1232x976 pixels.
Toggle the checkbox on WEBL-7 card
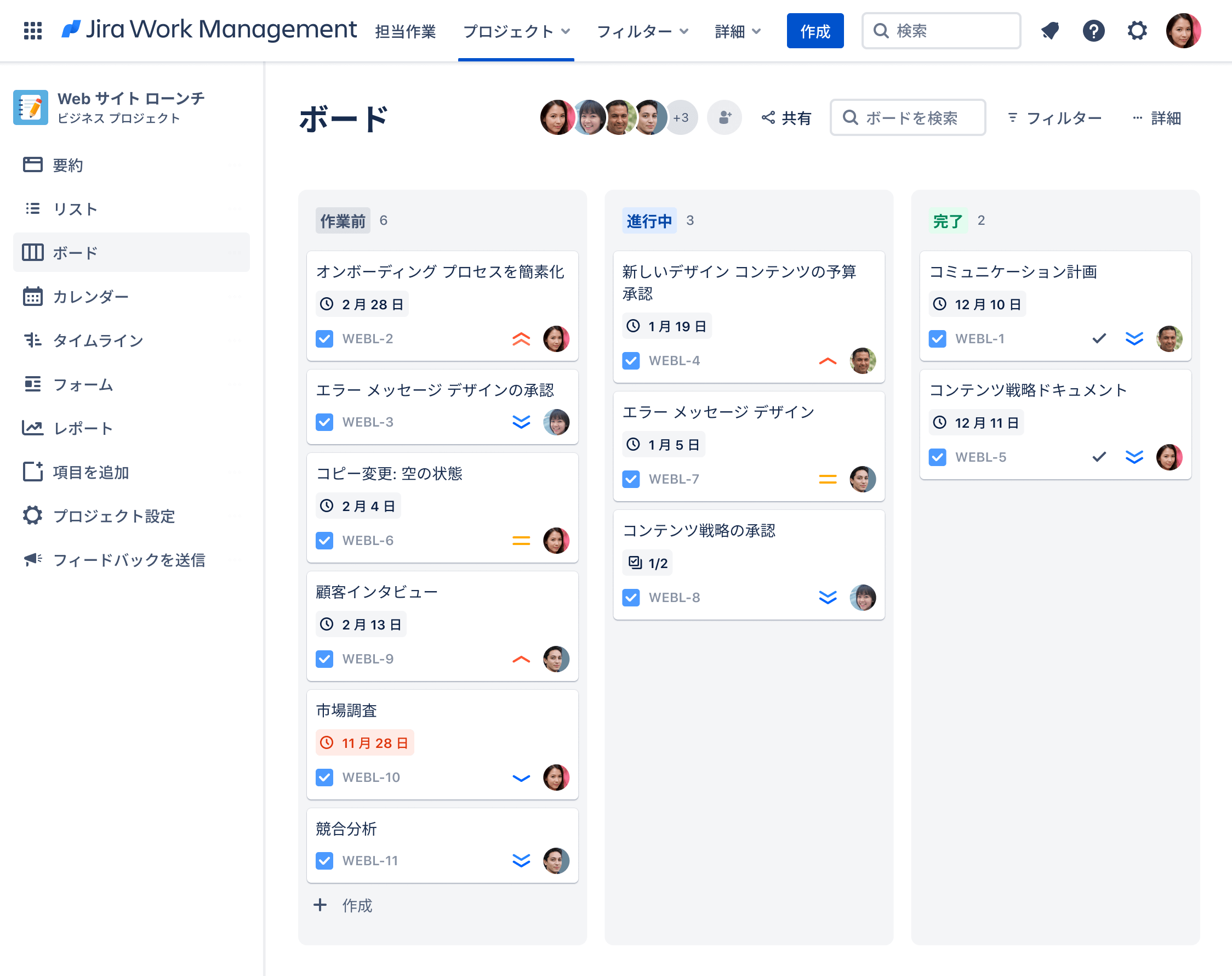631,479
